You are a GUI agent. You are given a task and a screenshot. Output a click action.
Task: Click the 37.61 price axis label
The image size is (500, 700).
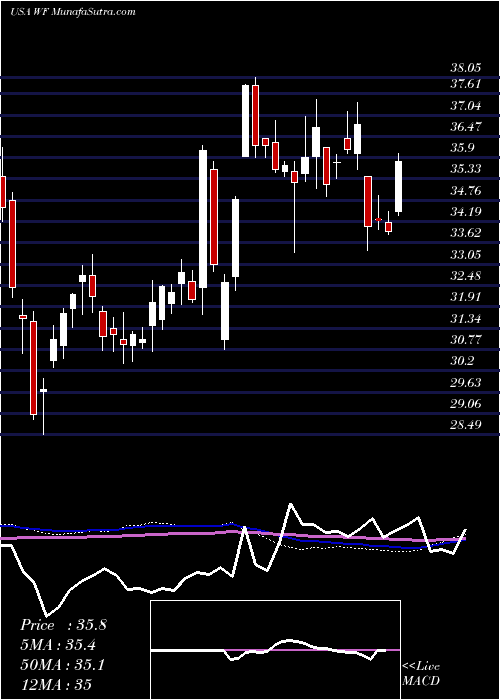tap(465, 84)
